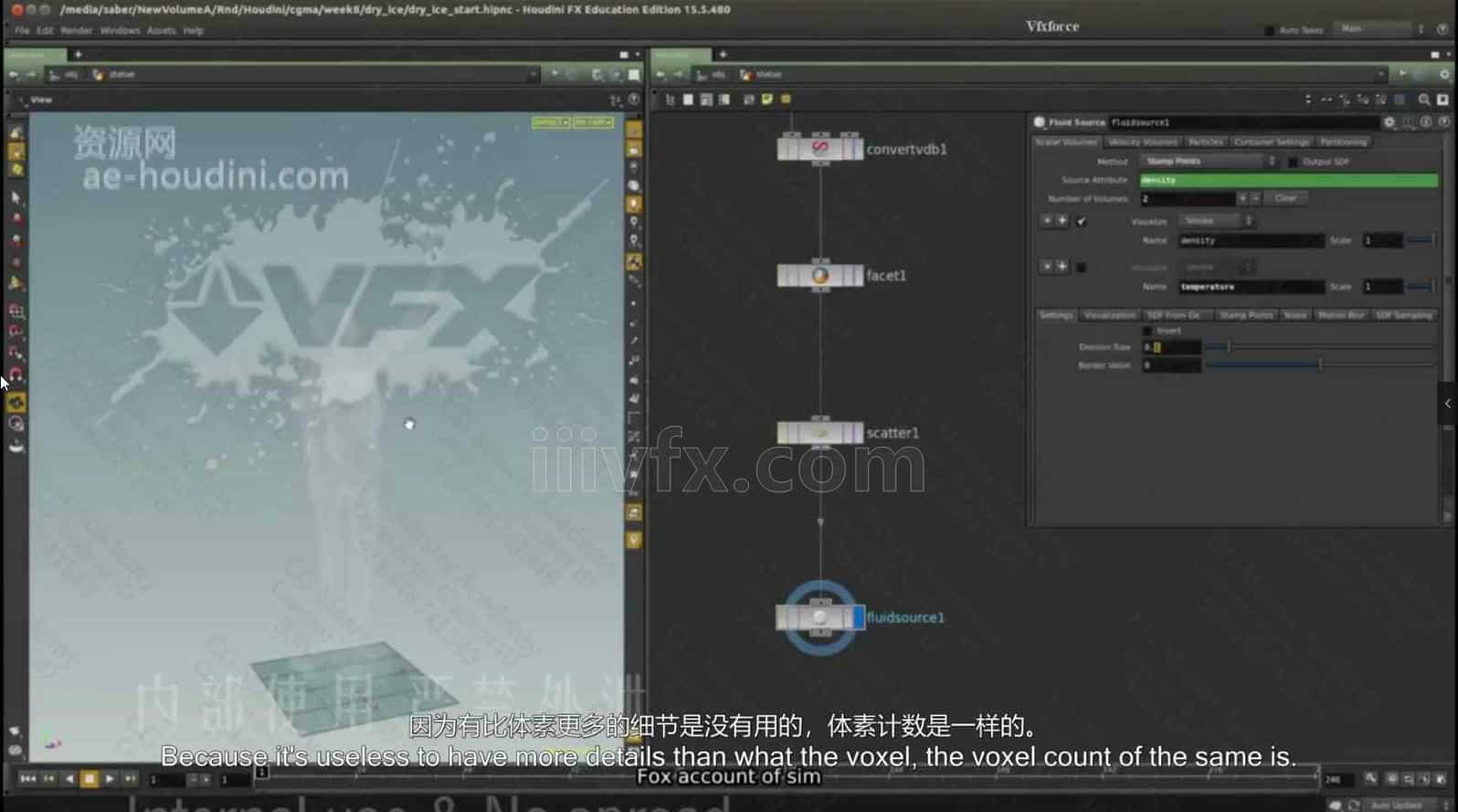
Task: Jump to first frame
Action: click(x=27, y=779)
